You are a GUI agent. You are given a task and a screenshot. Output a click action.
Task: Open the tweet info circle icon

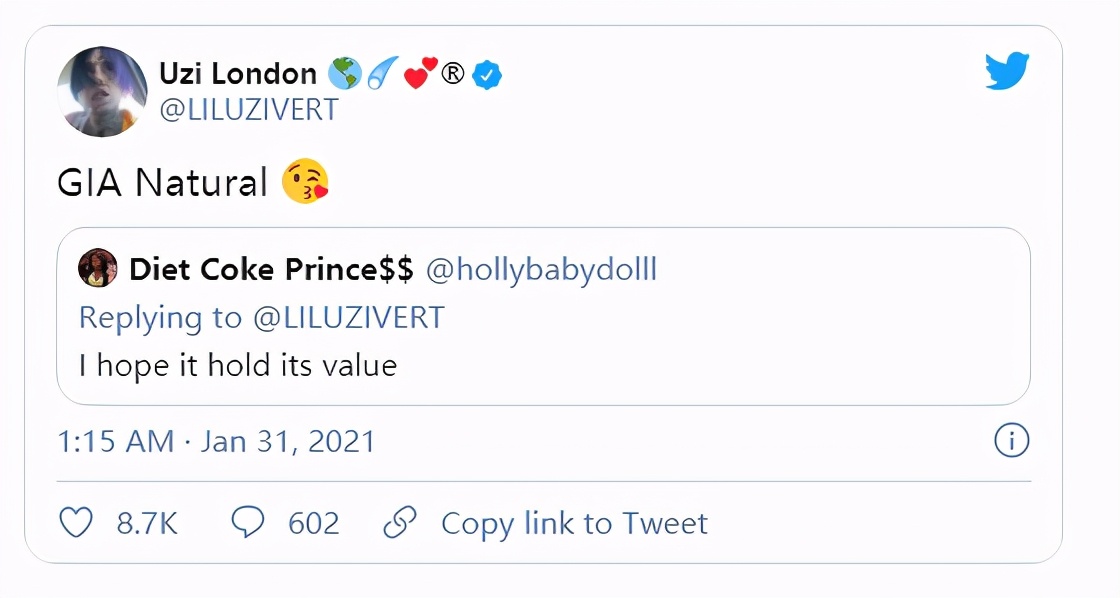click(1012, 441)
